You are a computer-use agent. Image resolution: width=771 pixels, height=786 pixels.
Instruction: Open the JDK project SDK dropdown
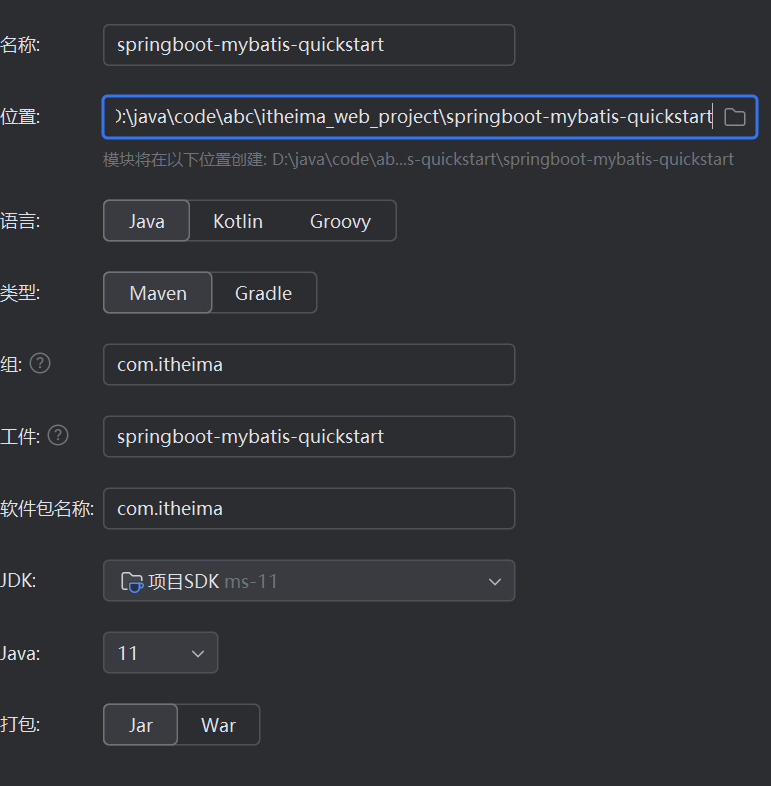click(x=308, y=581)
